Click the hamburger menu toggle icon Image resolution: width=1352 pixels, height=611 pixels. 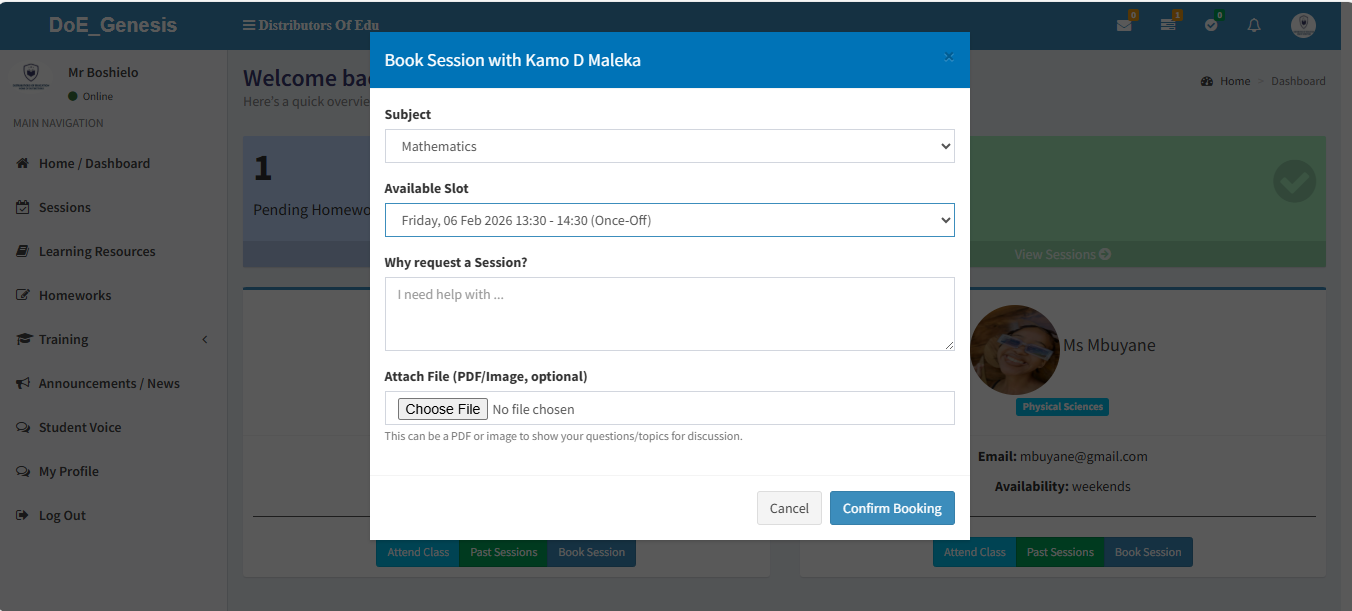[249, 25]
